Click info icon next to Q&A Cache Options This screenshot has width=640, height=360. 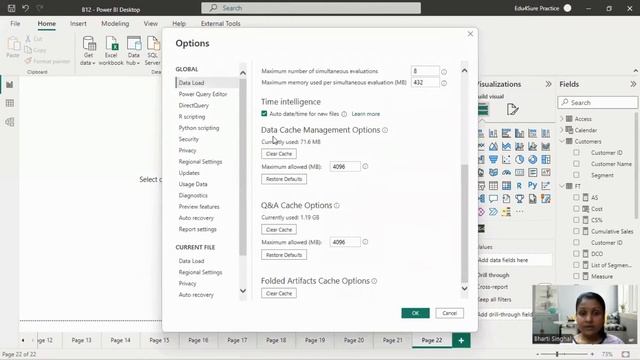(337, 206)
